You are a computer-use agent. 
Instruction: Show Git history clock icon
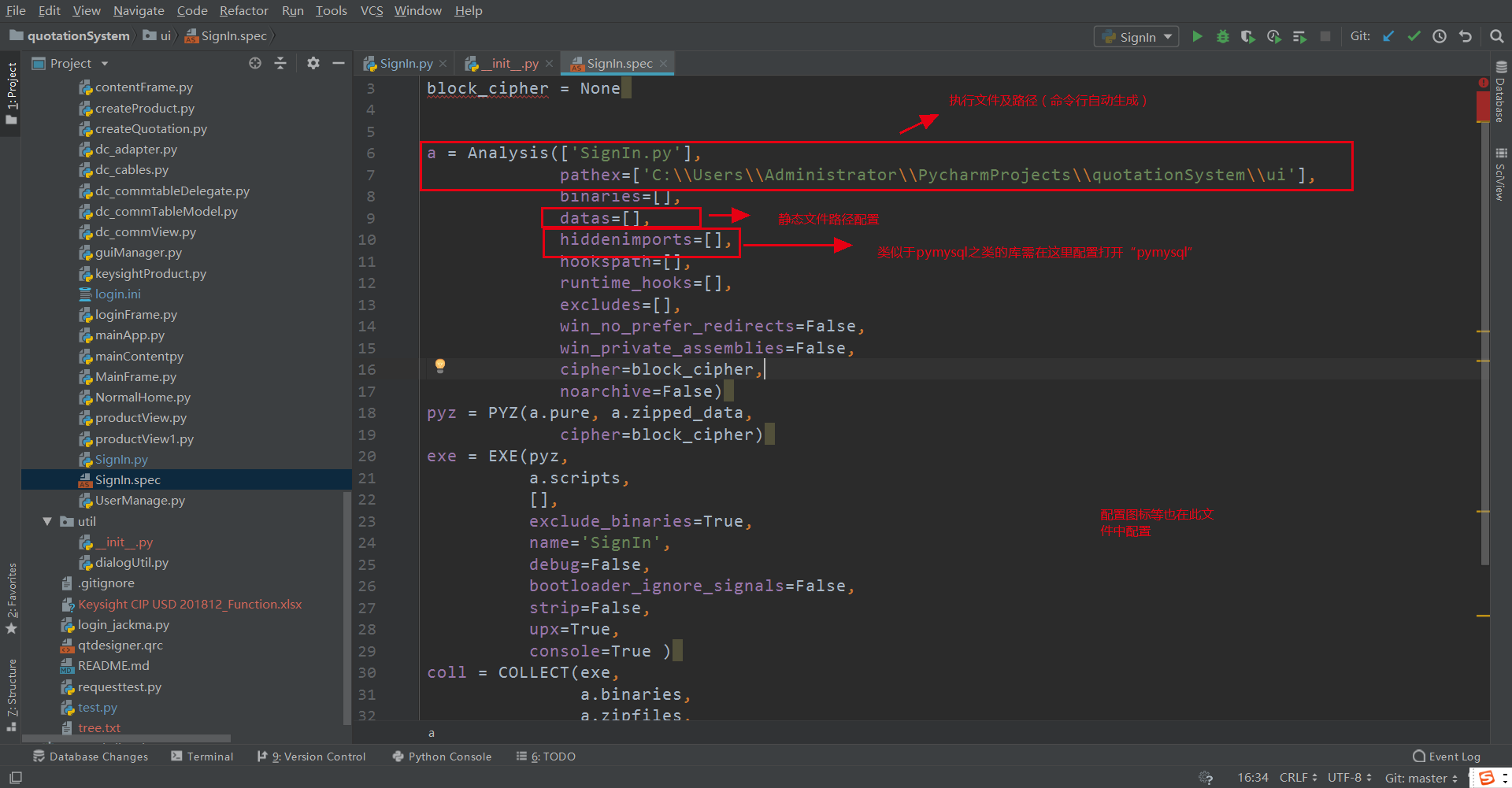click(x=1440, y=36)
